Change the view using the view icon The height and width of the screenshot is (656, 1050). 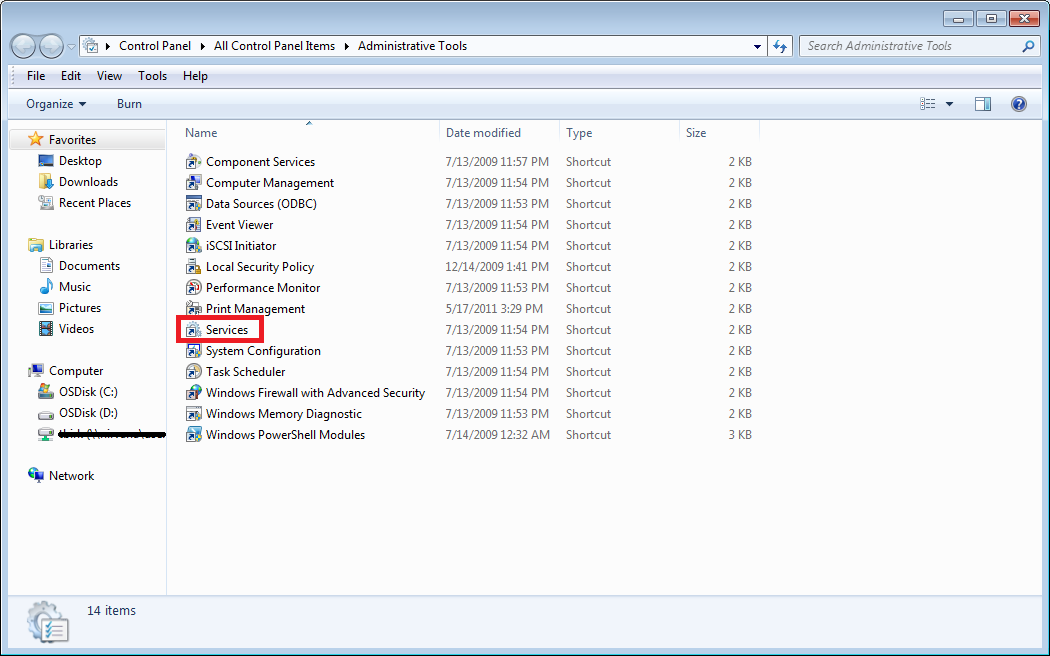927,104
